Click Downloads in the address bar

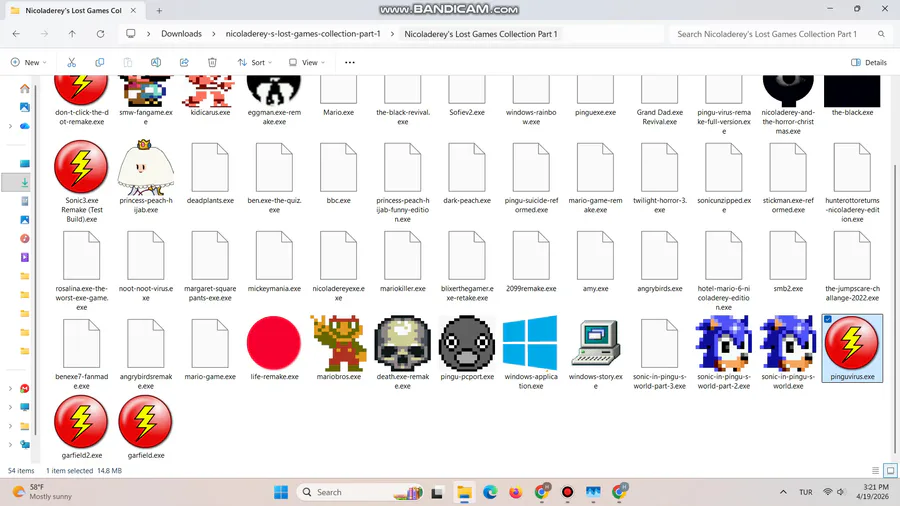click(181, 34)
